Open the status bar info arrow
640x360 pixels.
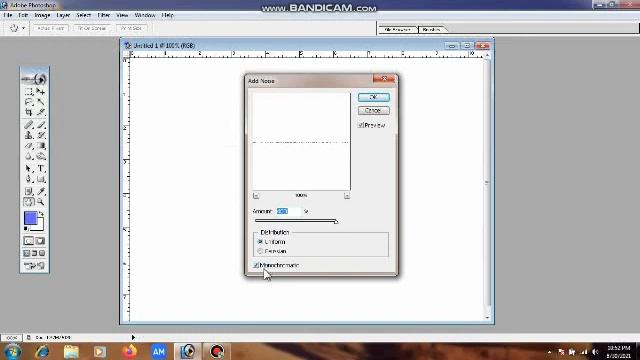coord(133,338)
